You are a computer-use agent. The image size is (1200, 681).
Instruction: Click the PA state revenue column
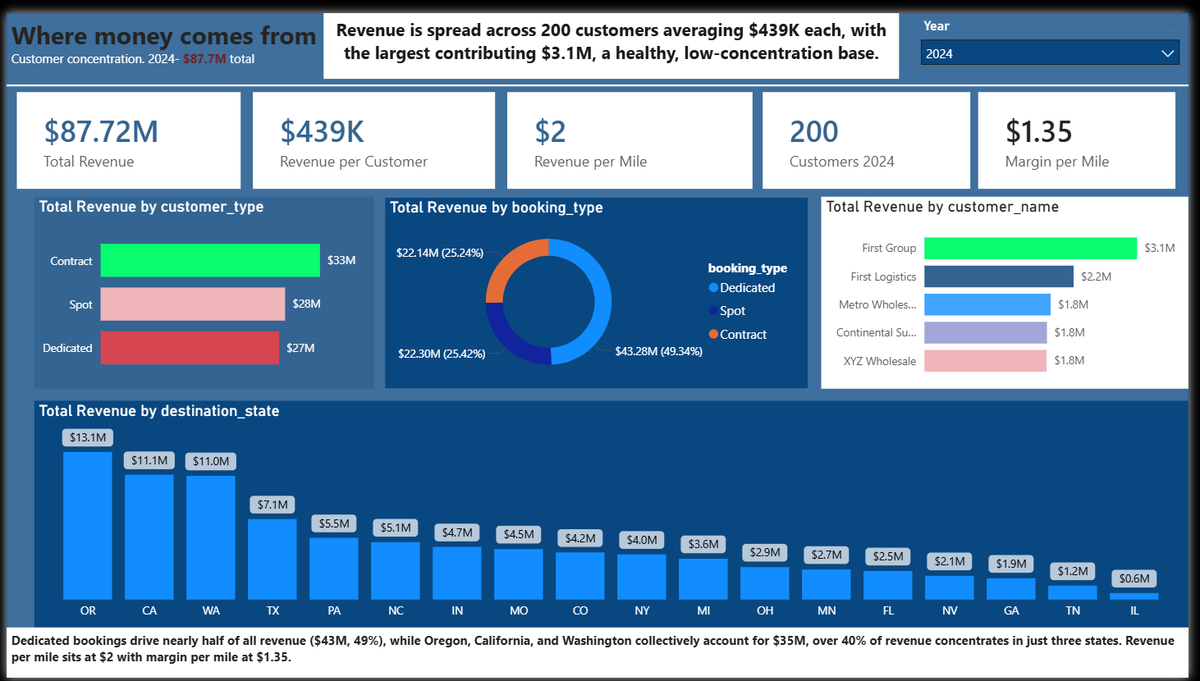tap(334, 568)
